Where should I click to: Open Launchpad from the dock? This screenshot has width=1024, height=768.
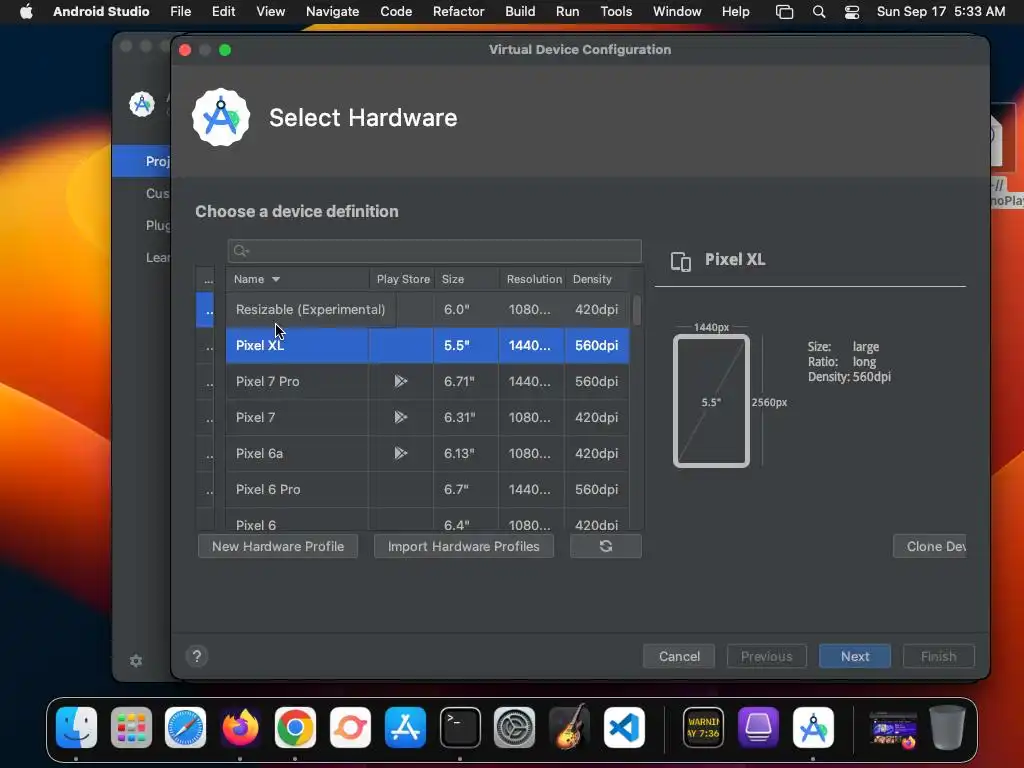click(131, 727)
